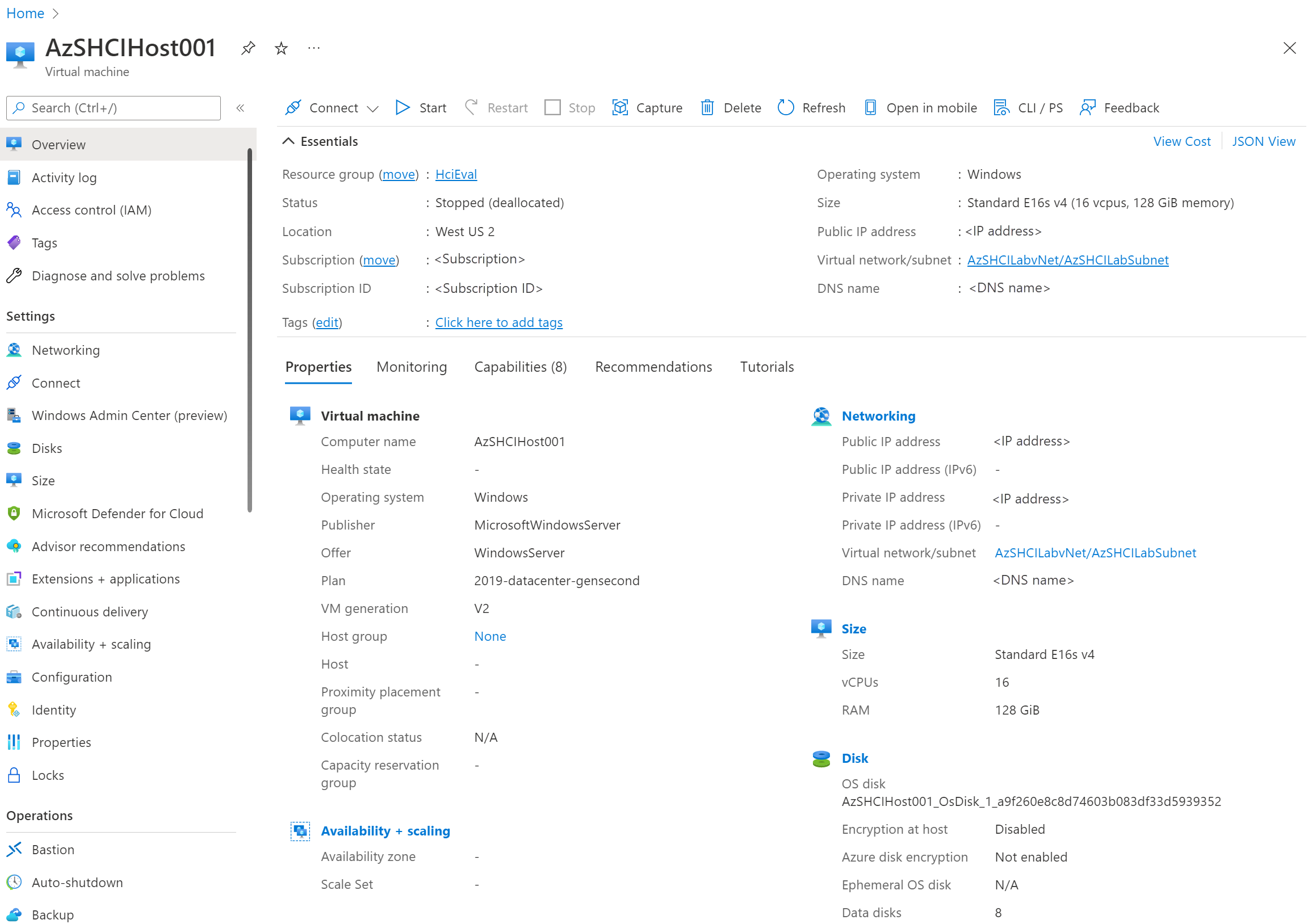This screenshot has width=1308, height=924.
Task: Click Host group None link
Action: pos(491,637)
